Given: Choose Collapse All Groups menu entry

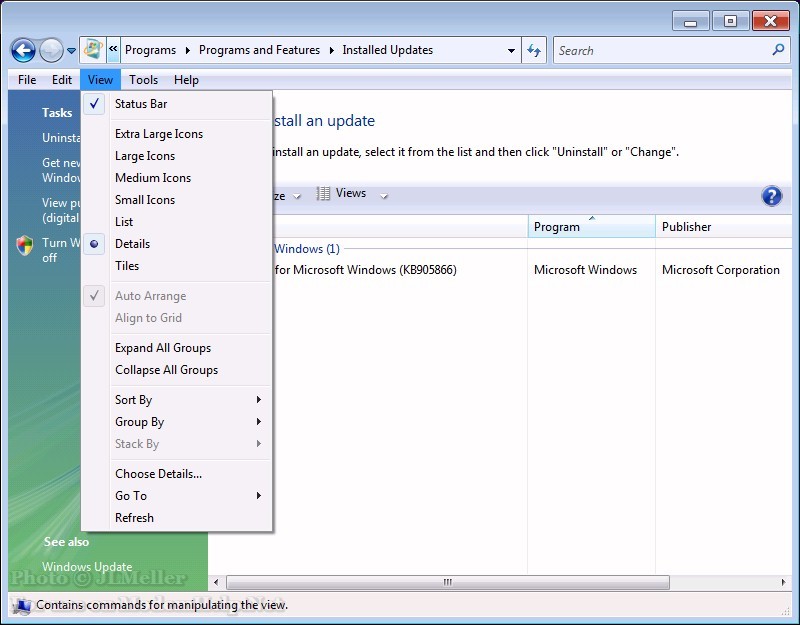Looking at the screenshot, I should point(166,370).
